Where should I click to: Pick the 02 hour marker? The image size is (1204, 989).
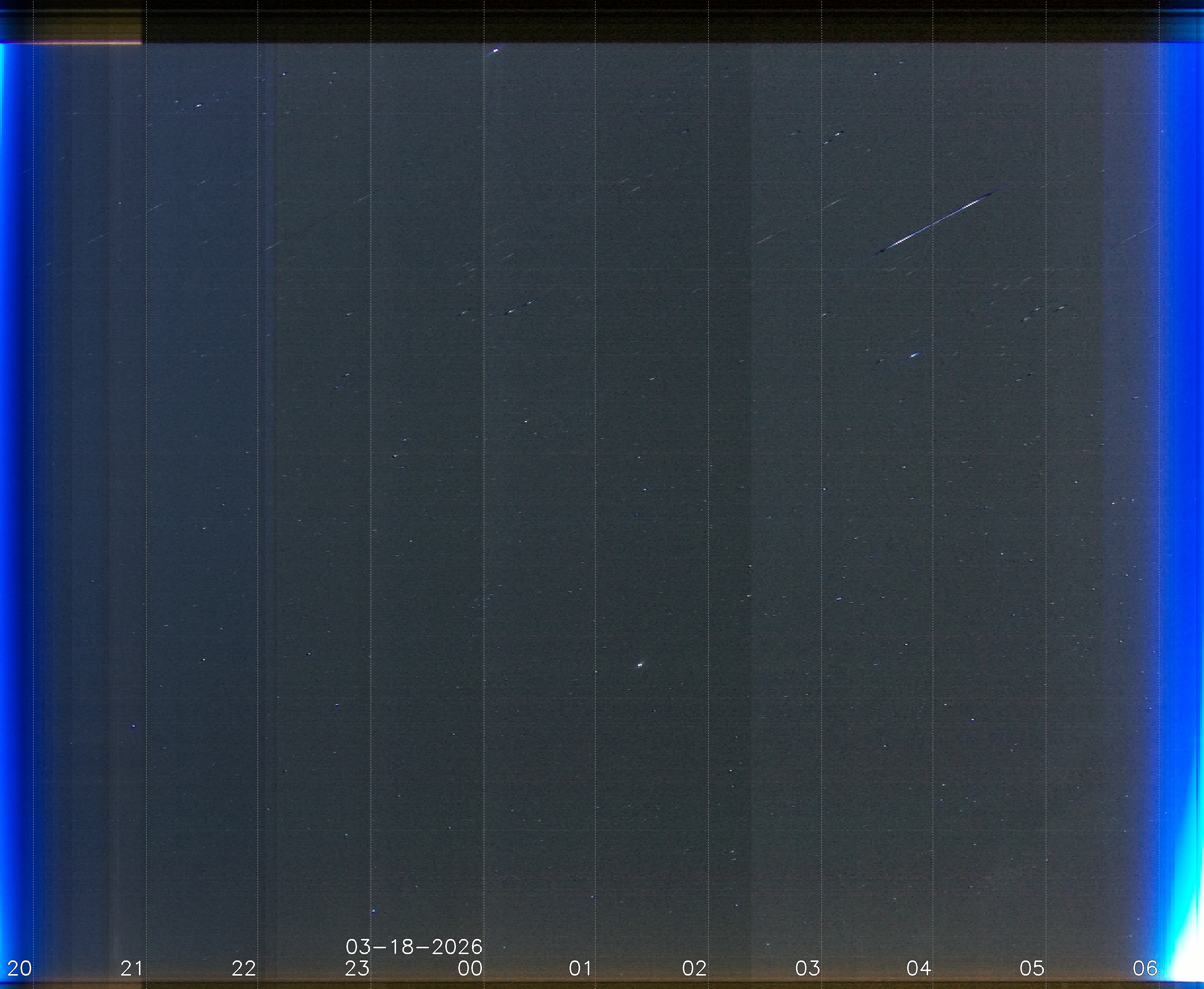(694, 968)
